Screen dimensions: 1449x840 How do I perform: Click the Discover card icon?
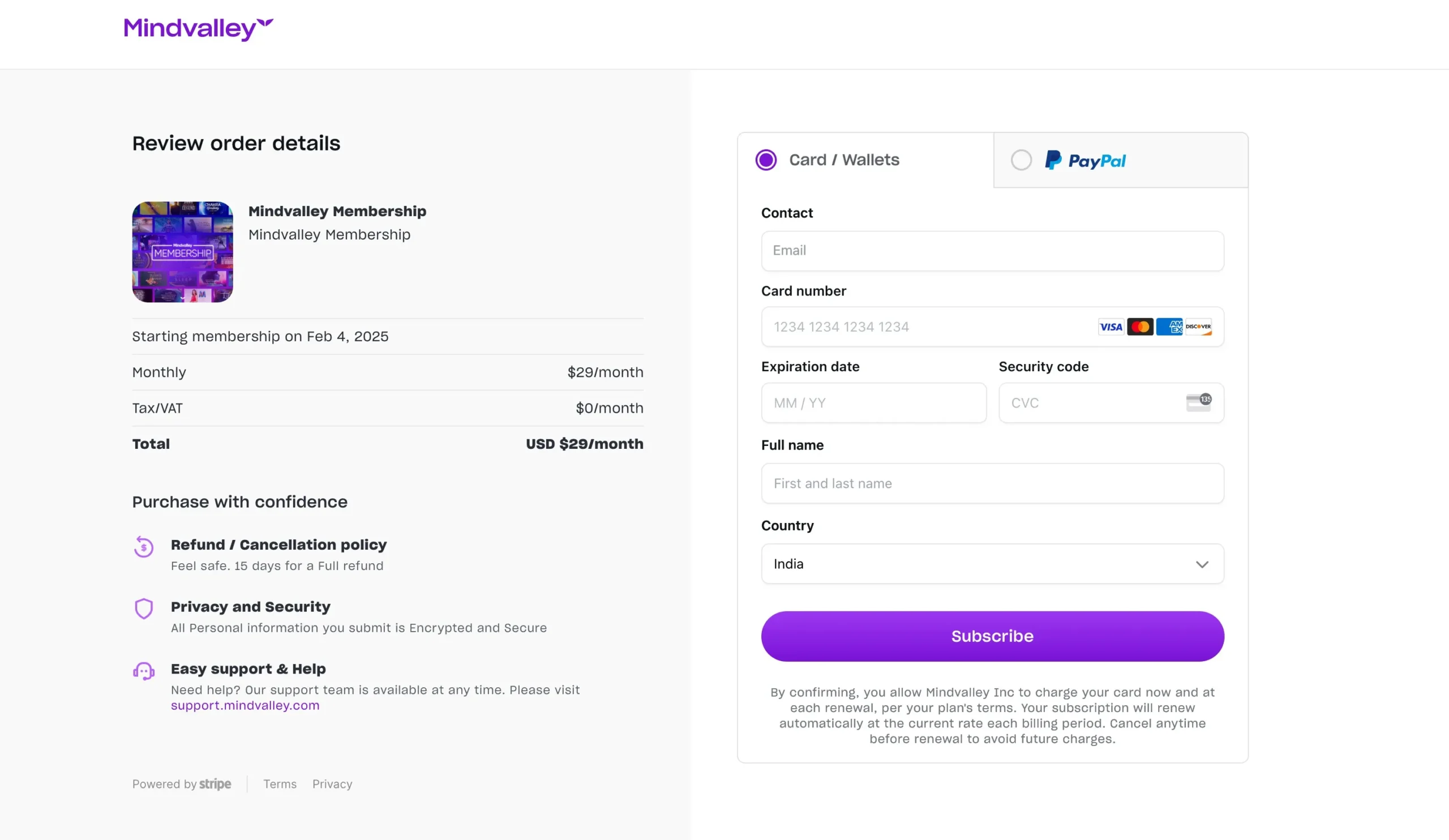coord(1198,327)
